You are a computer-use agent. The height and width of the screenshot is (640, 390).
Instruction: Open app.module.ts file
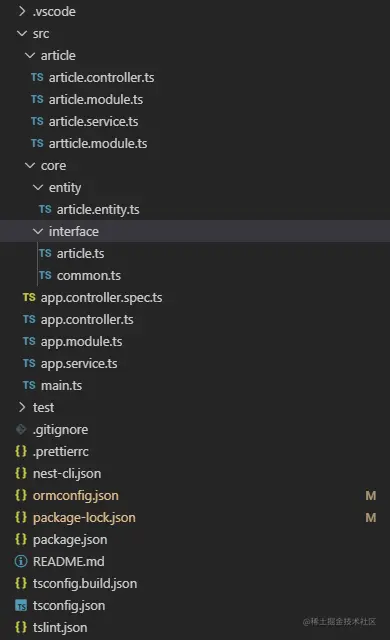point(81,342)
